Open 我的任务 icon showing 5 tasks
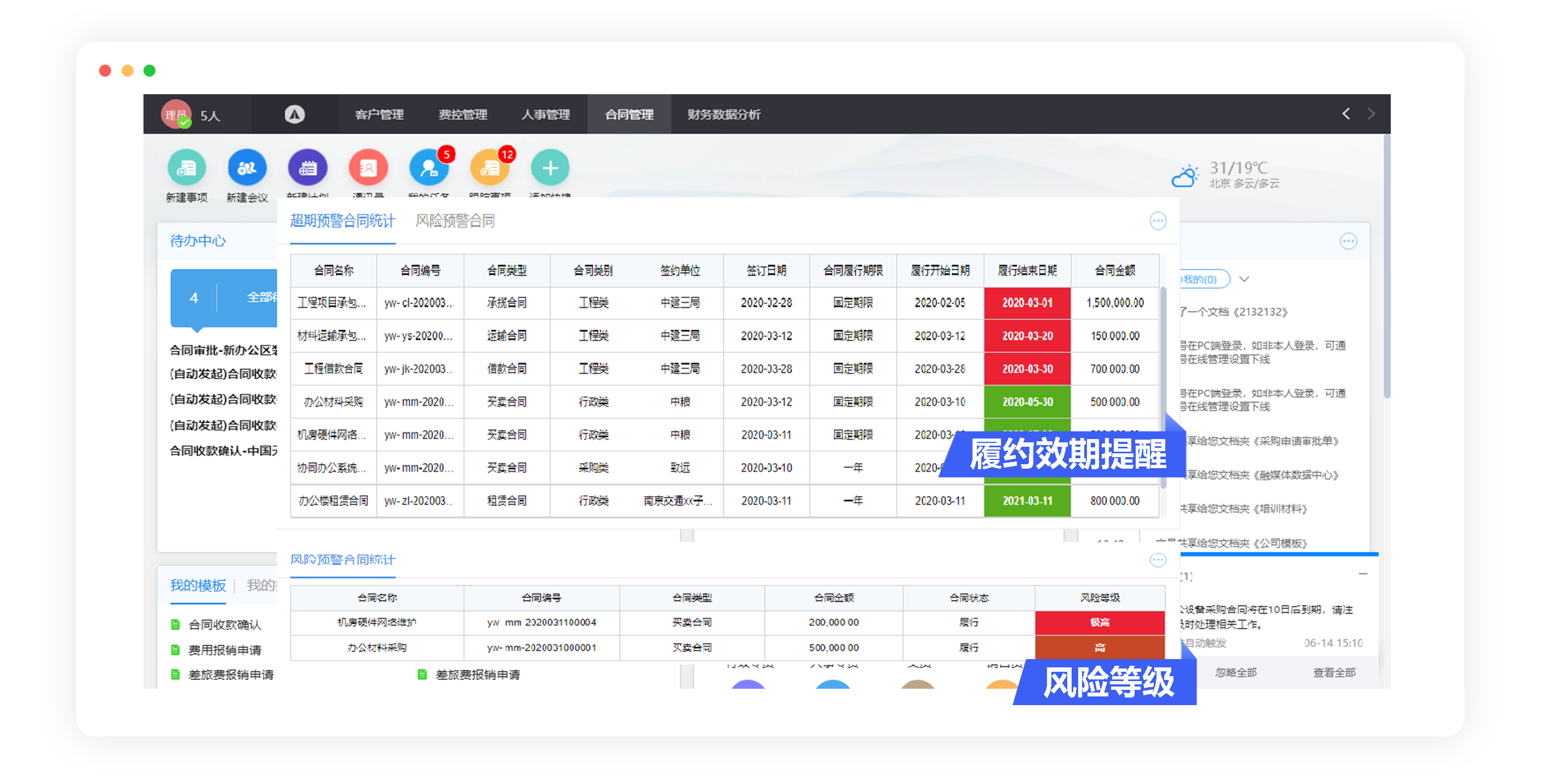 429,169
